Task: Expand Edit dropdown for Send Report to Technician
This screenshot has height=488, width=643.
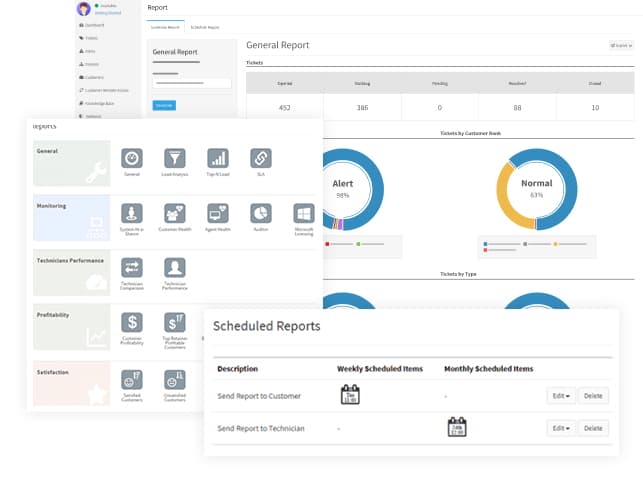Action: [x=560, y=428]
